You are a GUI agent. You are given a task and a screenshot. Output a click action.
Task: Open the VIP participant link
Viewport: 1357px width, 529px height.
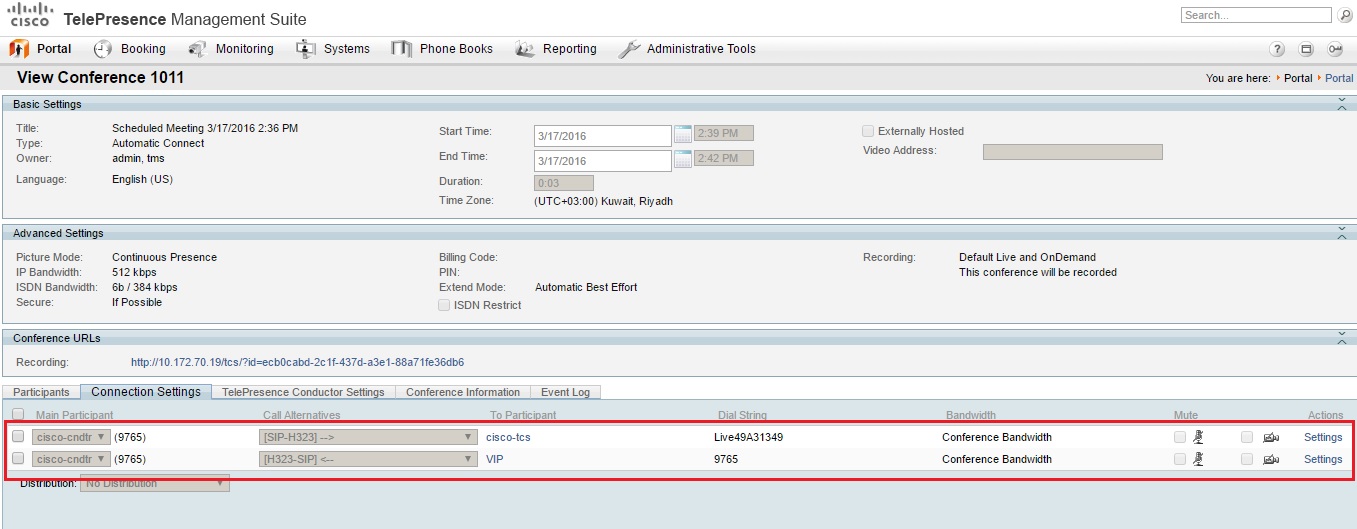495,459
